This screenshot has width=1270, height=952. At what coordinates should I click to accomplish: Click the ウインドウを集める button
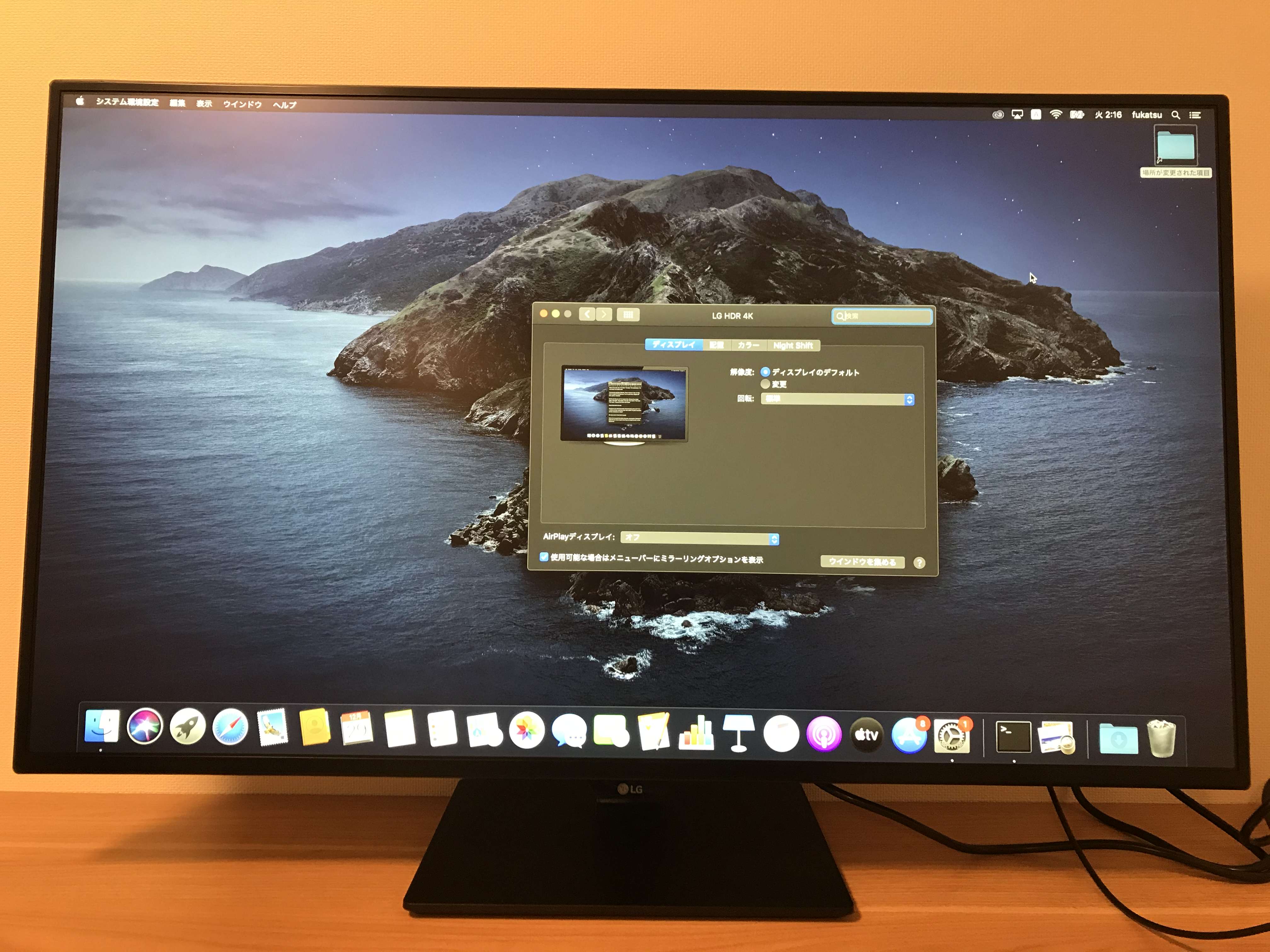coord(862,562)
